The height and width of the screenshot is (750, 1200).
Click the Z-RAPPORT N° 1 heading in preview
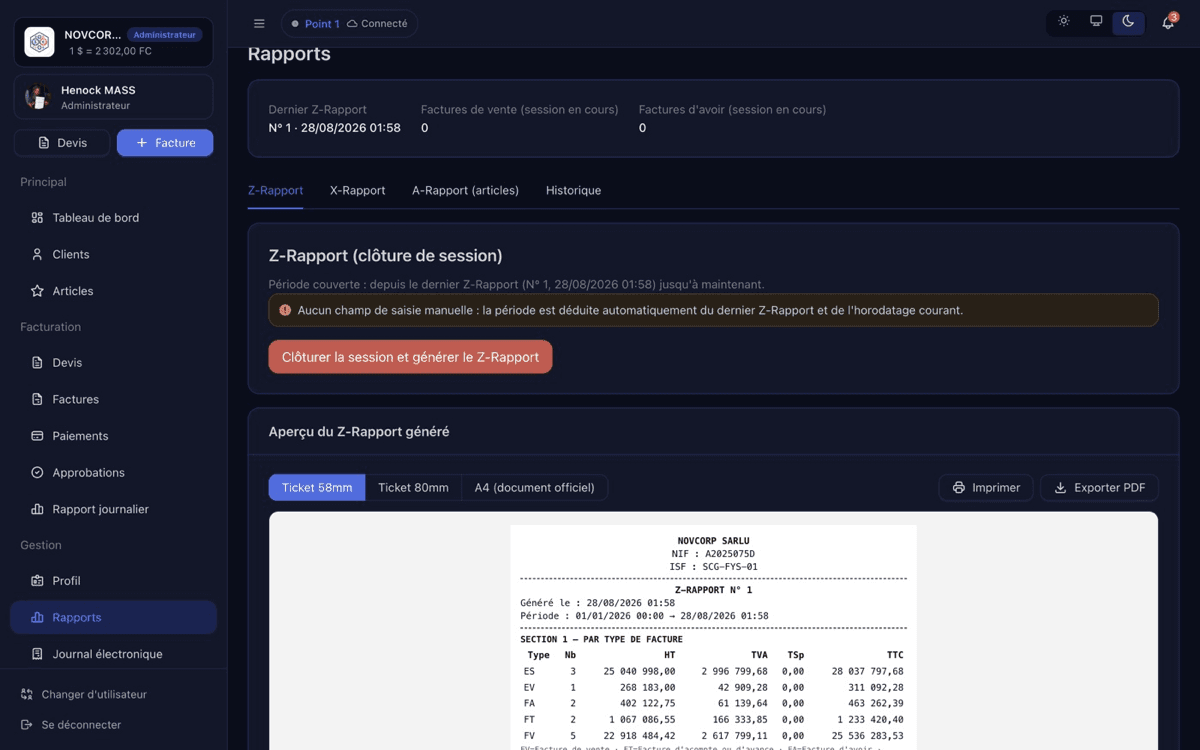click(x=713, y=590)
